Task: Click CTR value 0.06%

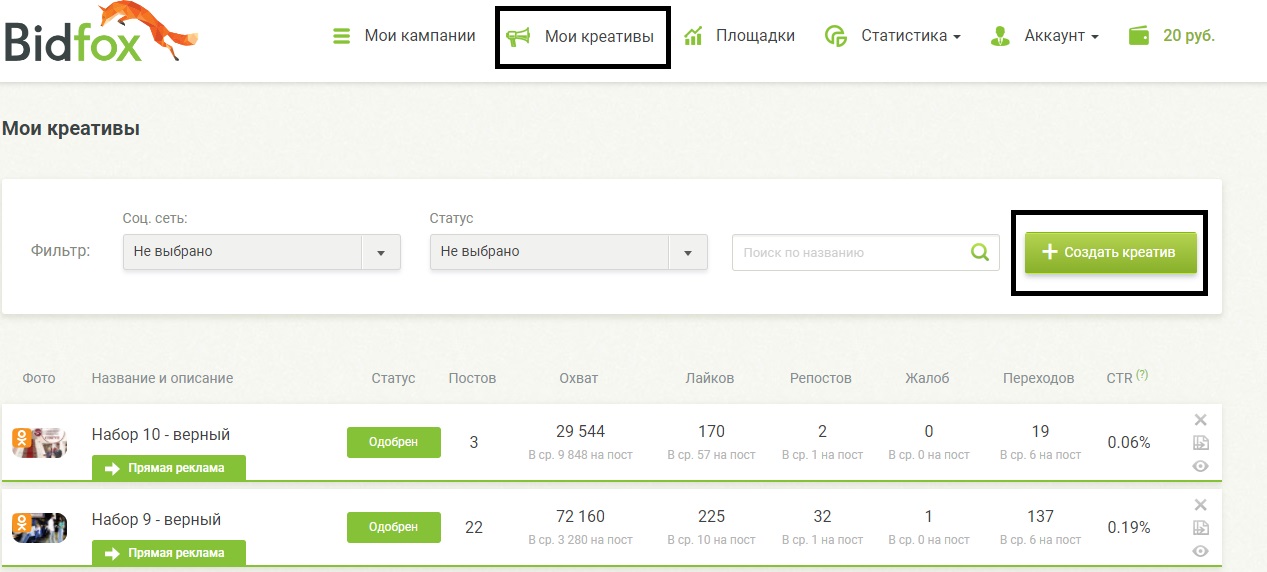Action: tap(1129, 442)
